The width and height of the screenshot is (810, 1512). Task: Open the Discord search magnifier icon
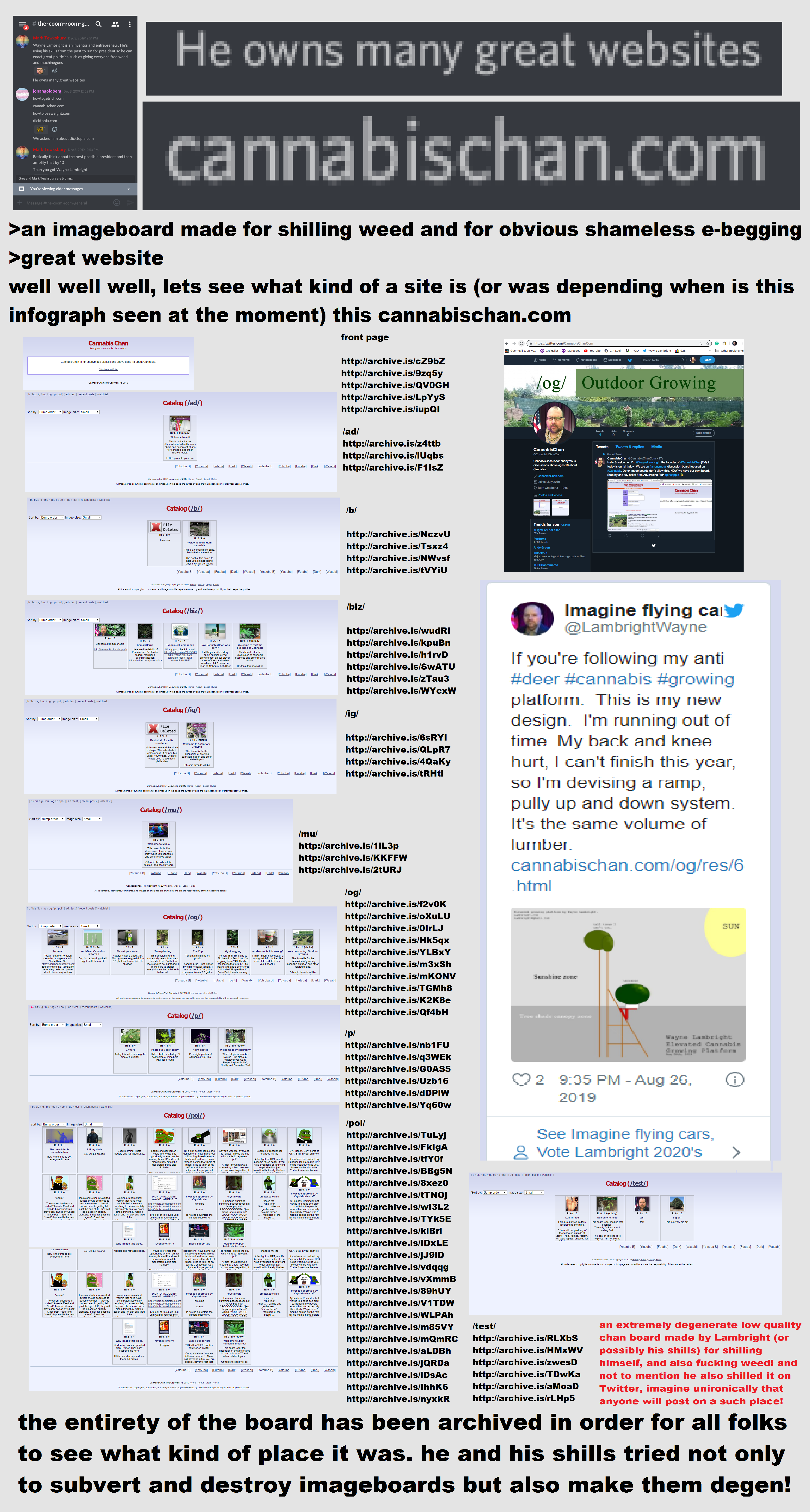pos(98,24)
